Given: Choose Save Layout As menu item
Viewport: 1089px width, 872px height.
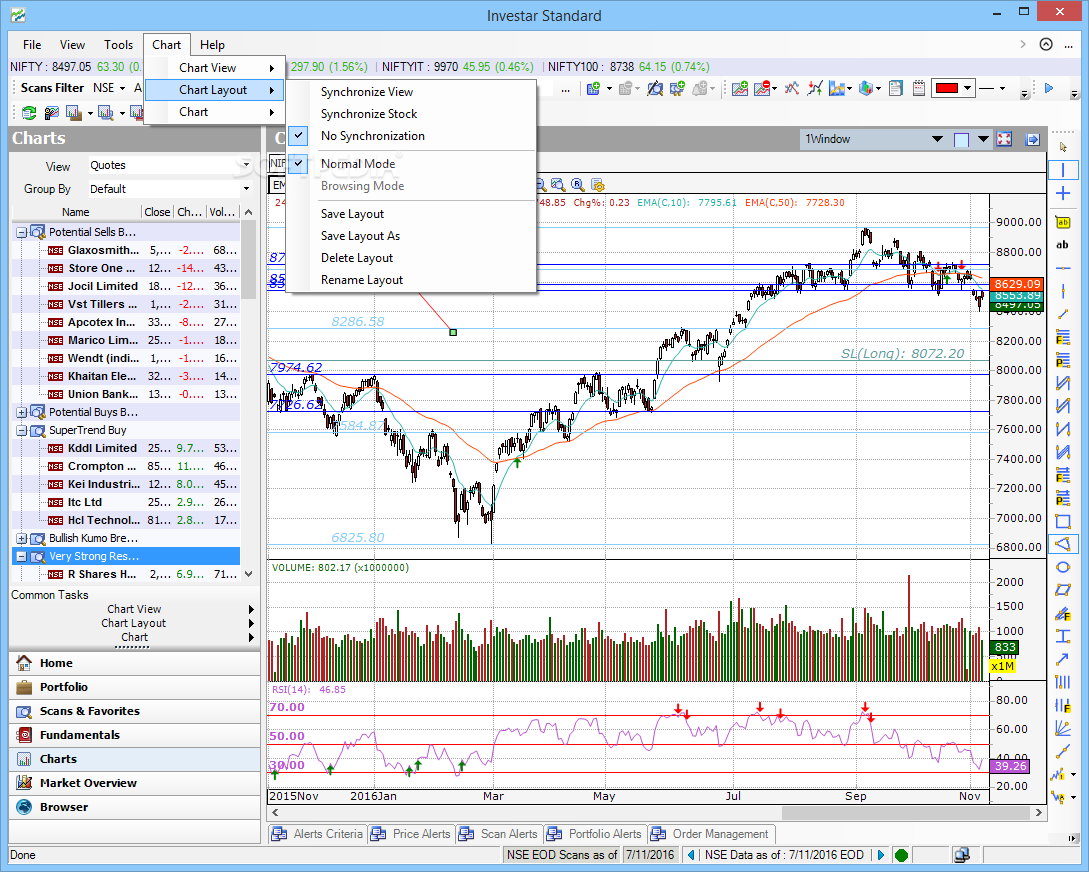Looking at the screenshot, I should coord(360,236).
